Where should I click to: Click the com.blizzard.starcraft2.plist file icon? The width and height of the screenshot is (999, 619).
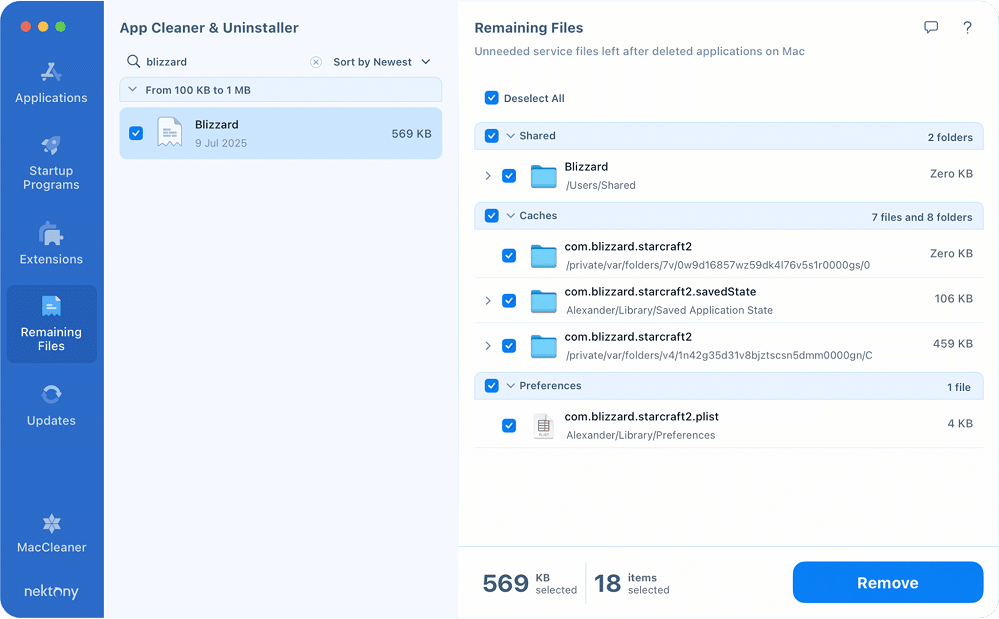[x=543, y=426]
